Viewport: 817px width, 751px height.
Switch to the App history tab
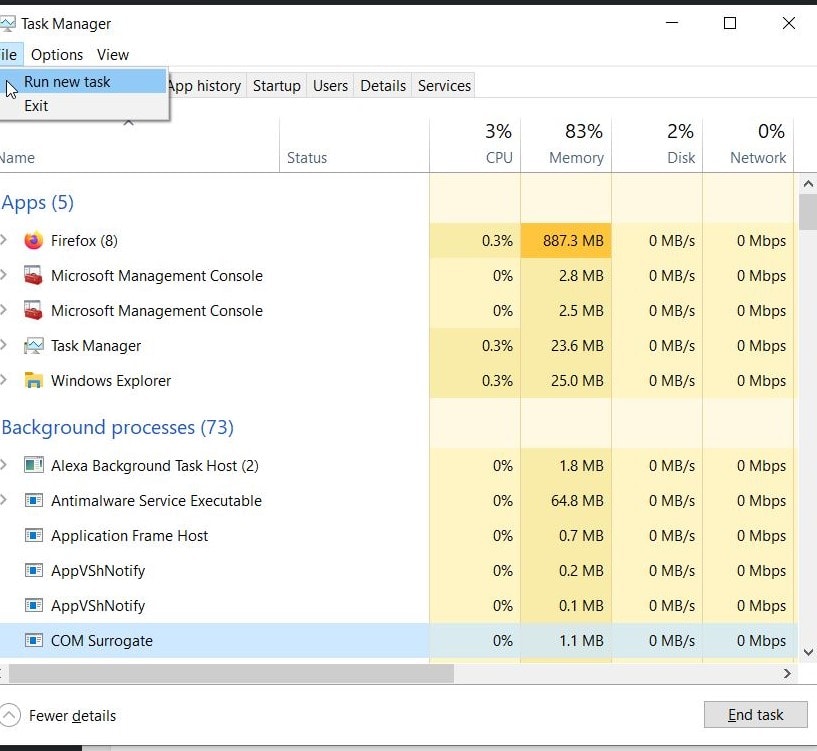(206, 85)
